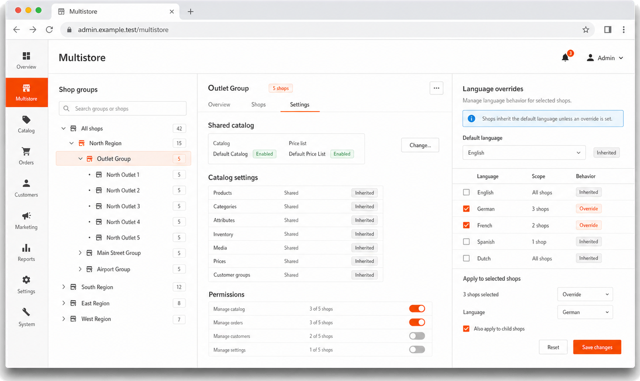
Task: Collapse the All shops tree node
Action: pos(63,128)
